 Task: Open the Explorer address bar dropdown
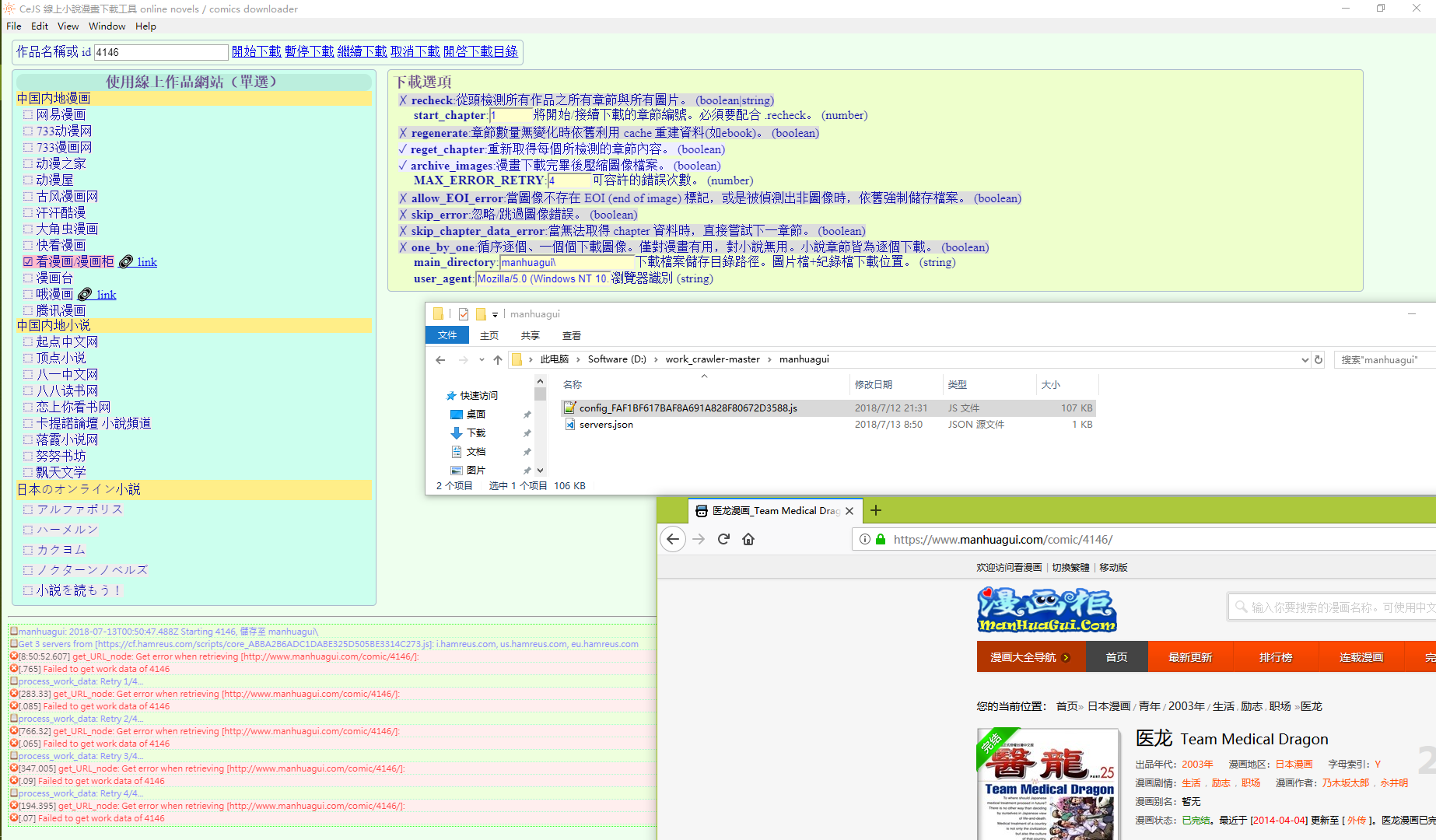tap(1305, 359)
